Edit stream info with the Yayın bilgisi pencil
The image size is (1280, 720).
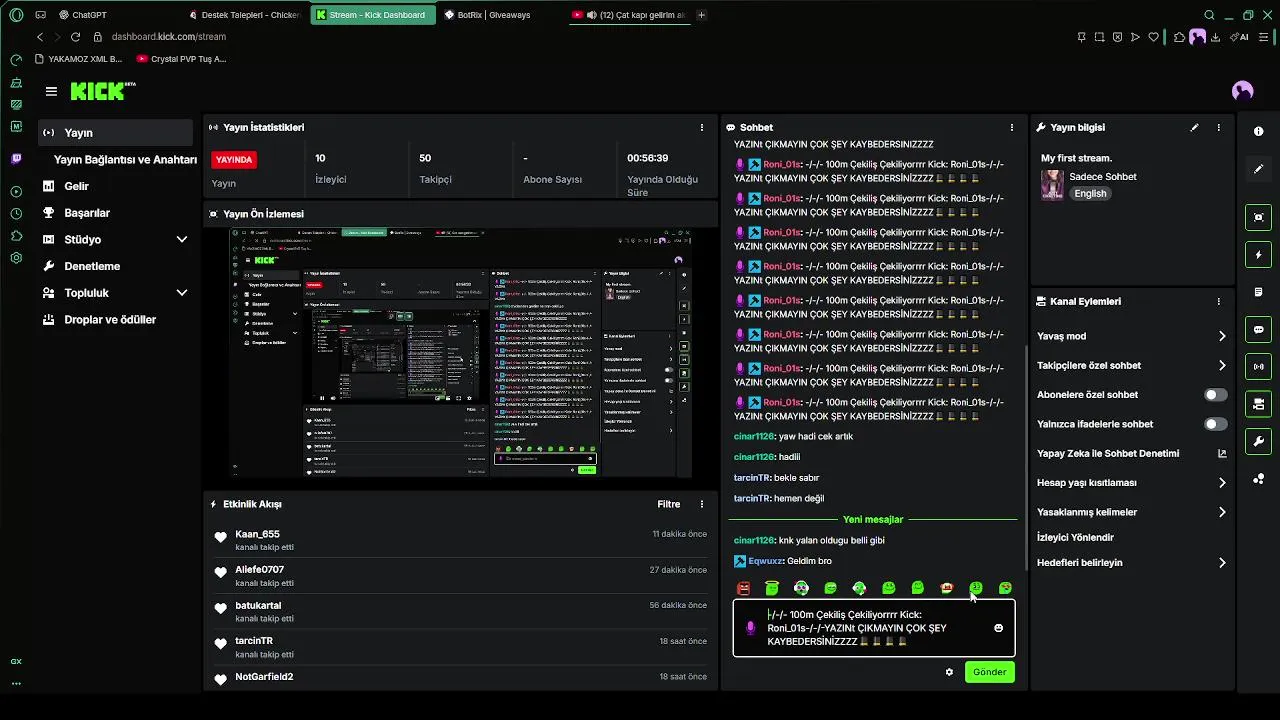(1194, 128)
